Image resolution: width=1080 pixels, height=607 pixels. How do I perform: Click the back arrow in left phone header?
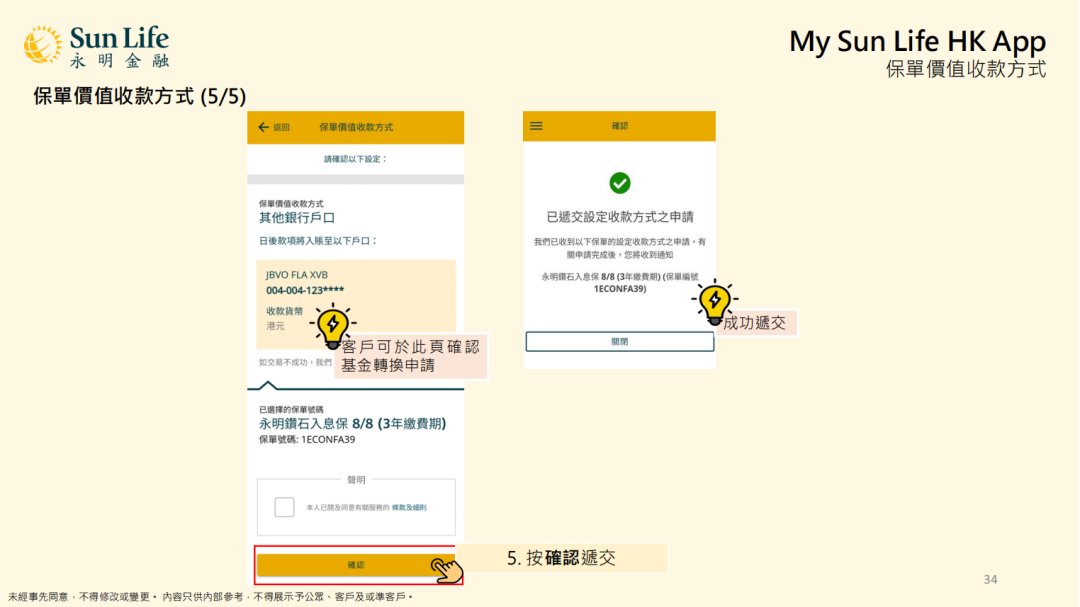(263, 127)
